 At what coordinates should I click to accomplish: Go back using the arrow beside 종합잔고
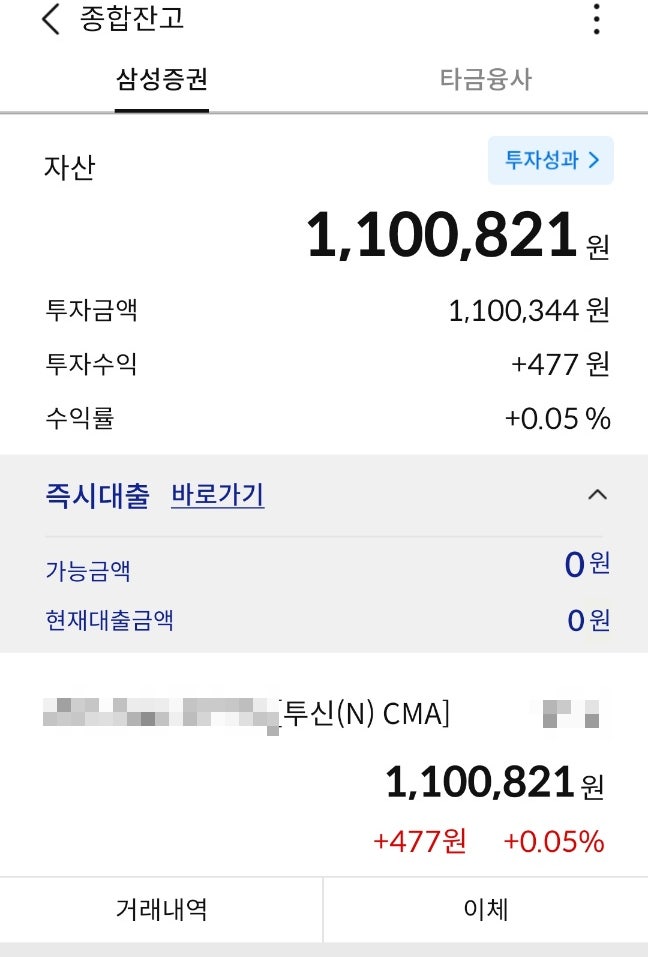coord(51,19)
